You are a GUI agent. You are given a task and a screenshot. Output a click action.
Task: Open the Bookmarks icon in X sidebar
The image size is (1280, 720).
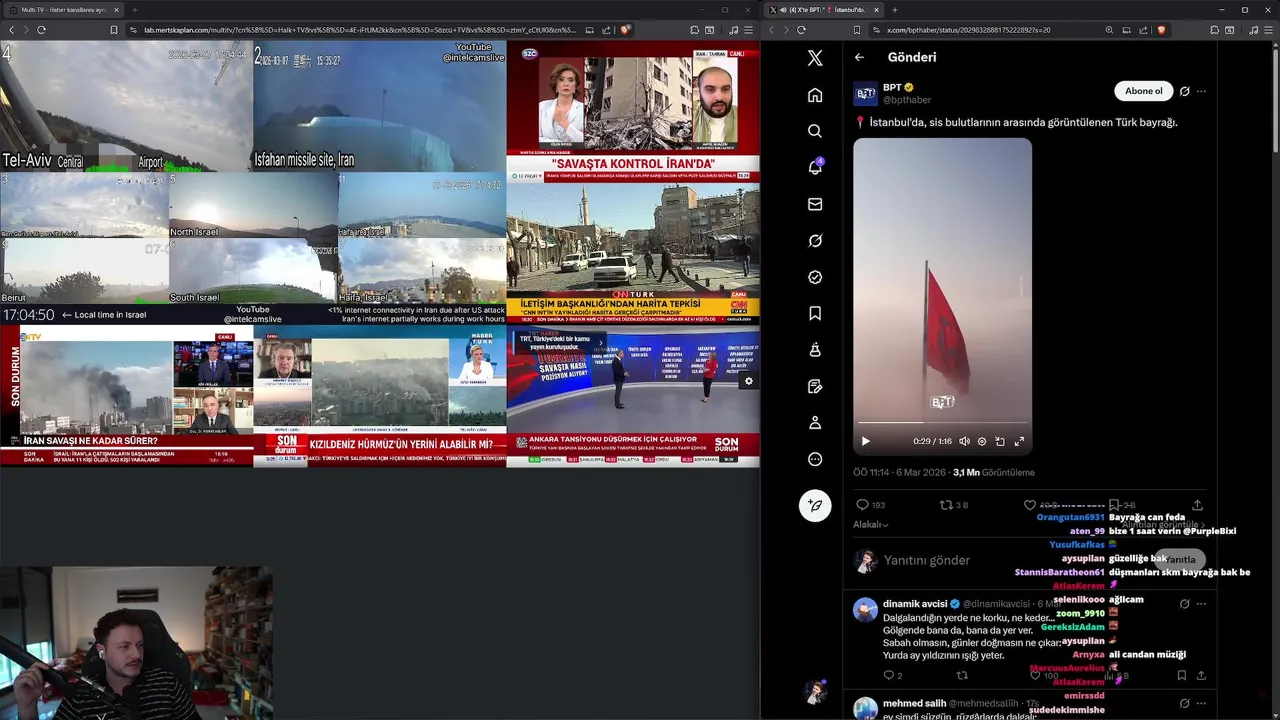click(815, 313)
